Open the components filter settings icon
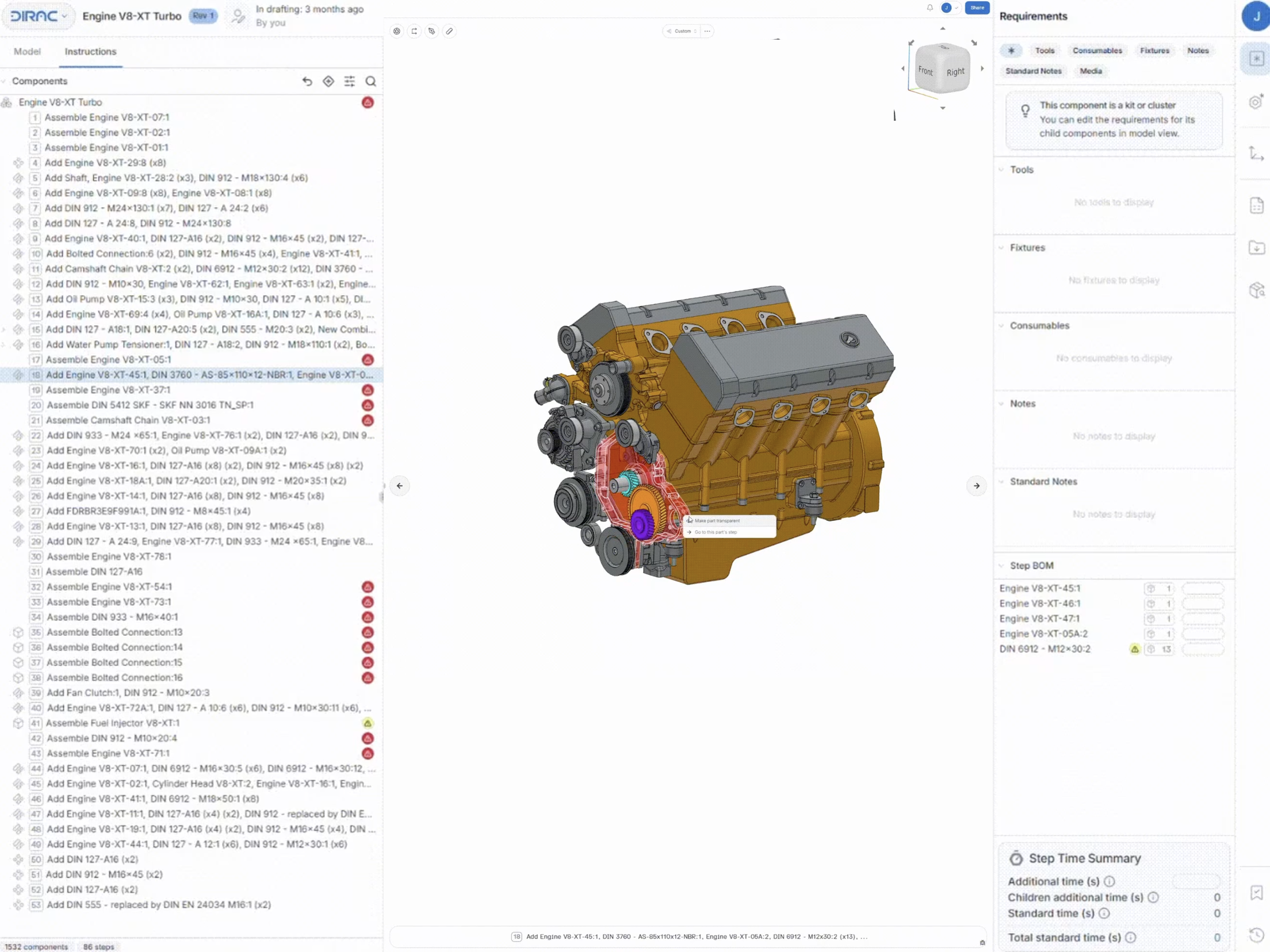This screenshot has height=952, width=1270. tap(350, 82)
